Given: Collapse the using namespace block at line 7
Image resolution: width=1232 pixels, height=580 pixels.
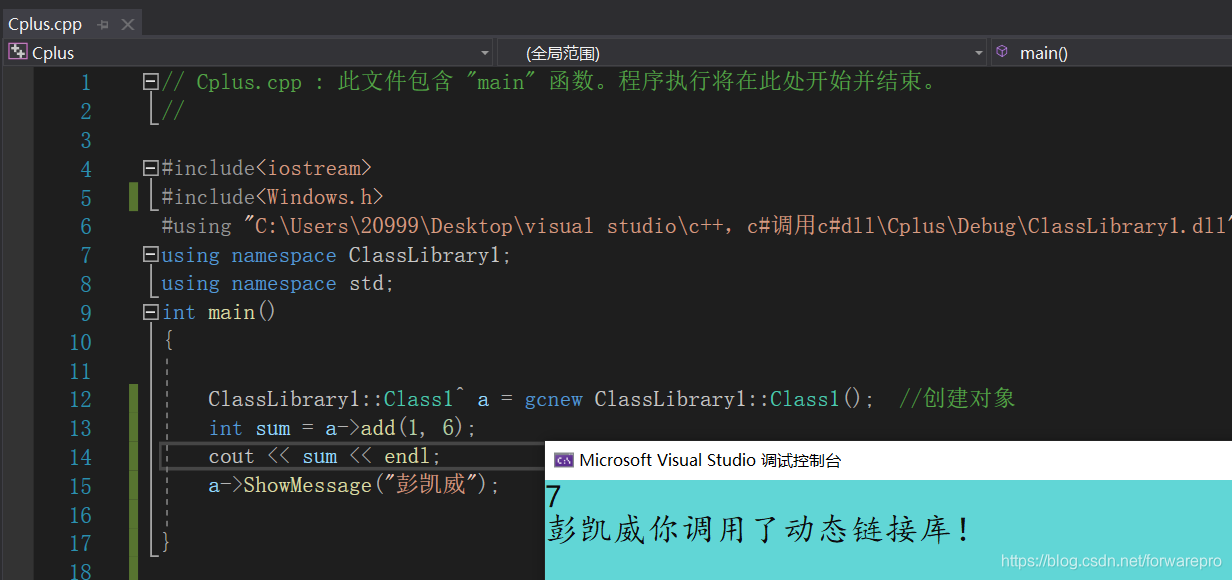Looking at the screenshot, I should [x=151, y=255].
